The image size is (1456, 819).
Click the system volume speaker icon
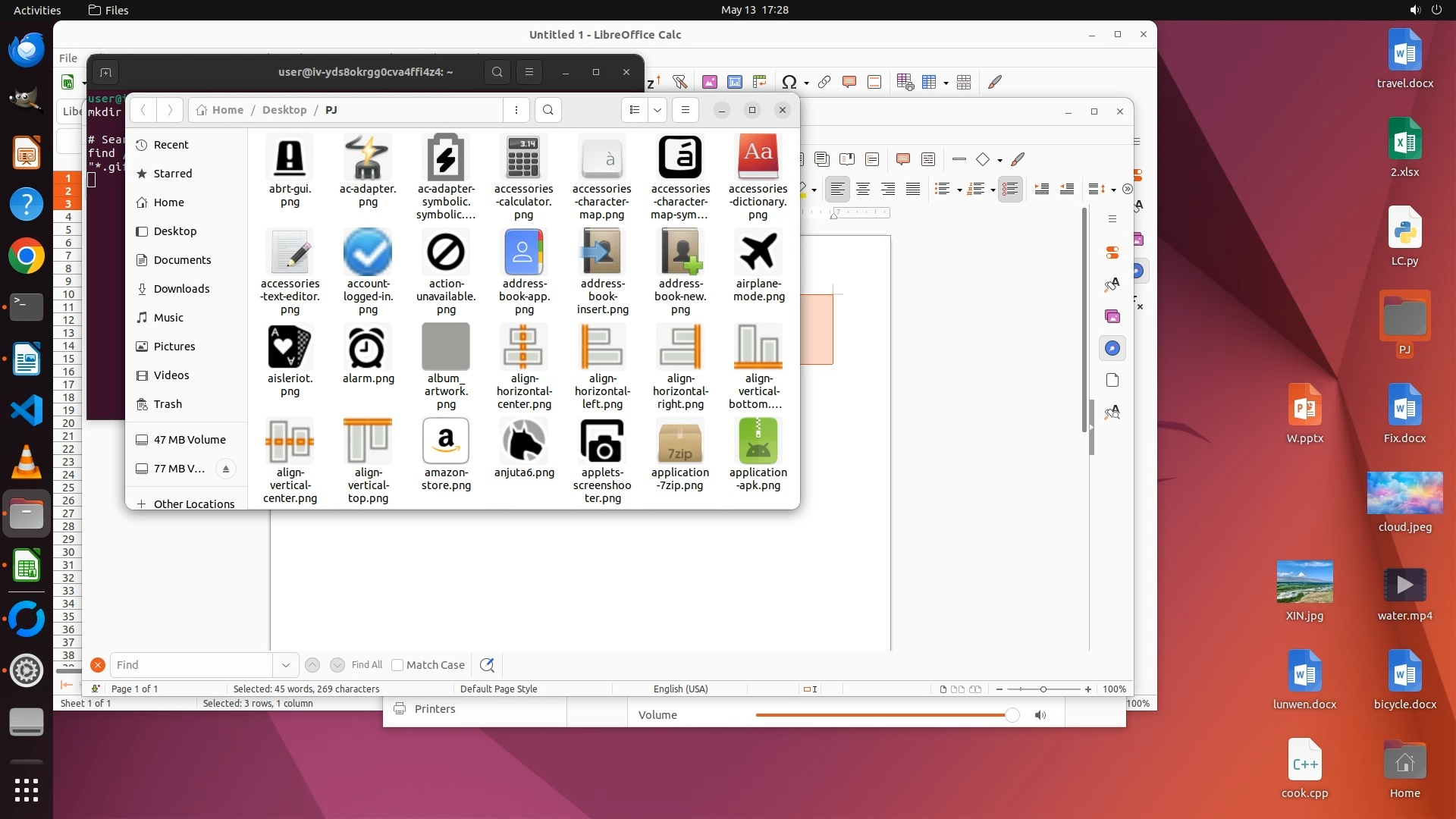[x=1415, y=10]
